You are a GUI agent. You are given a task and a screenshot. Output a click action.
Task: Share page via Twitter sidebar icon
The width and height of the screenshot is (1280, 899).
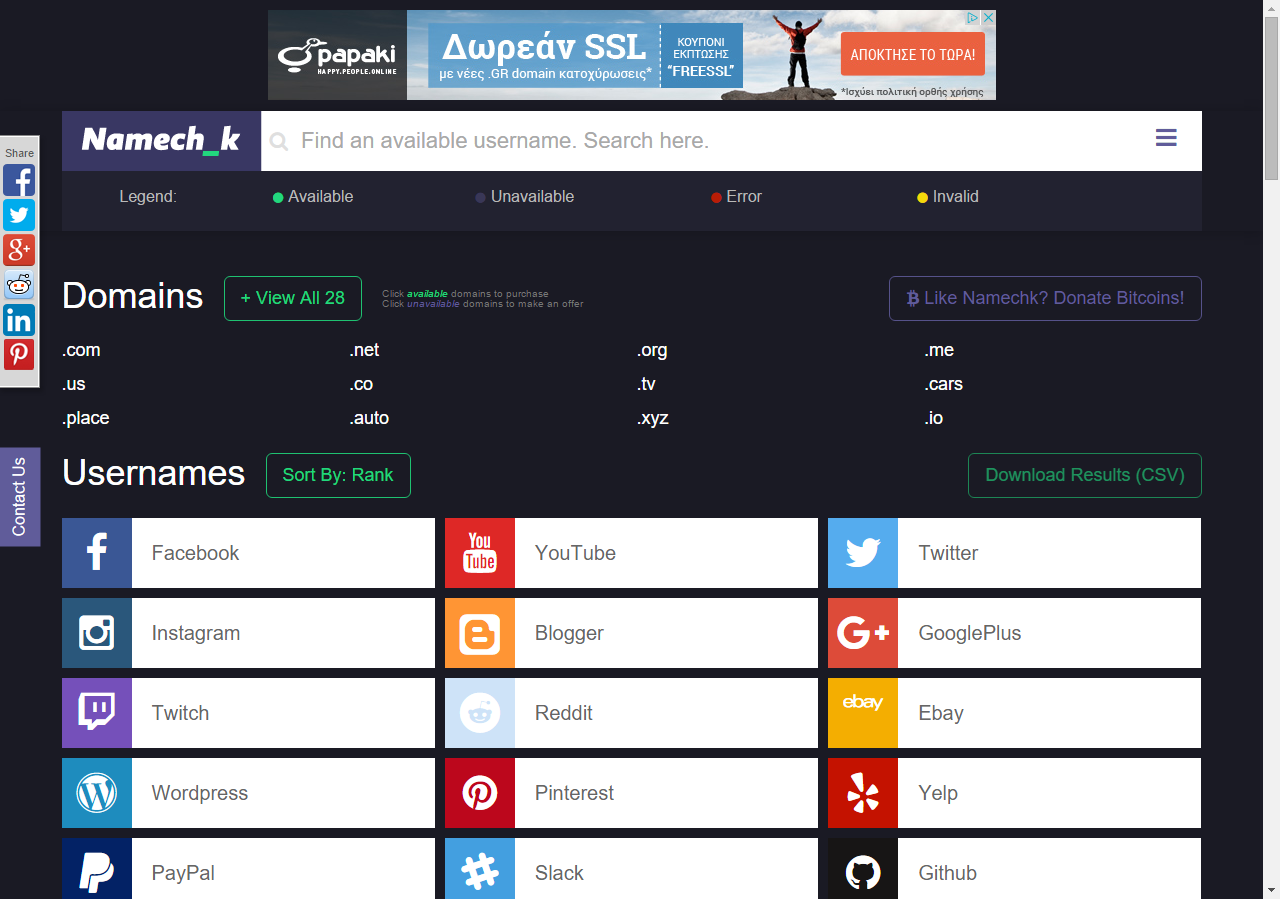(19, 215)
